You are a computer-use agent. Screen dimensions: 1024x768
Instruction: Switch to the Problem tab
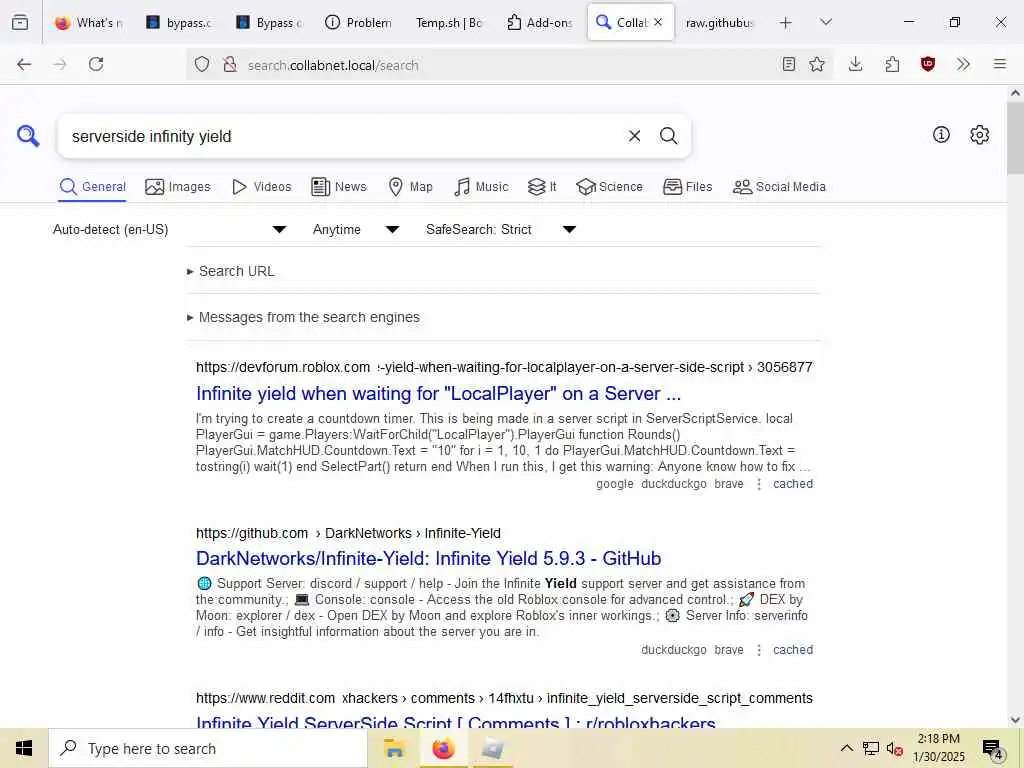(358, 23)
